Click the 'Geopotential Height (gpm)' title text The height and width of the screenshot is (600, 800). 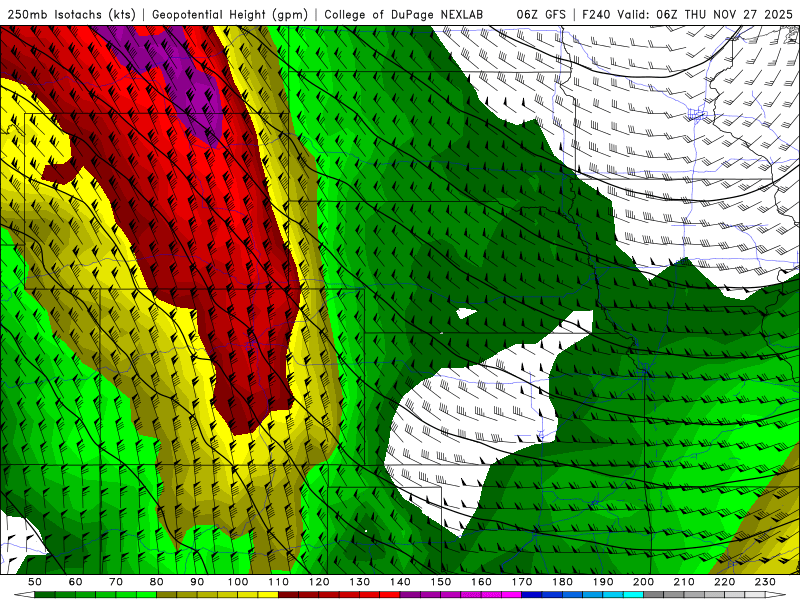[x=230, y=14]
